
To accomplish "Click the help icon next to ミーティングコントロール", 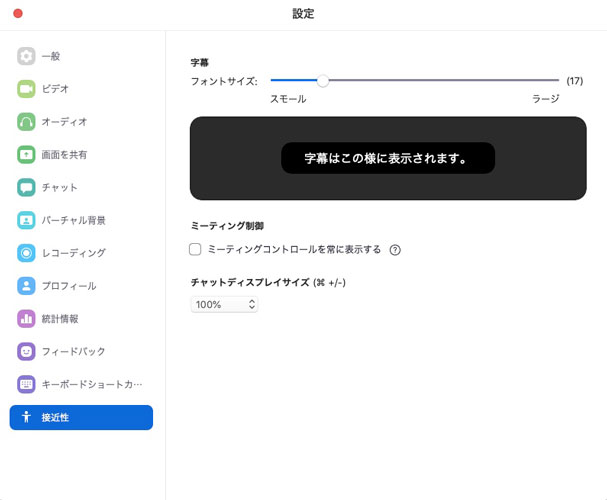I will (395, 250).
